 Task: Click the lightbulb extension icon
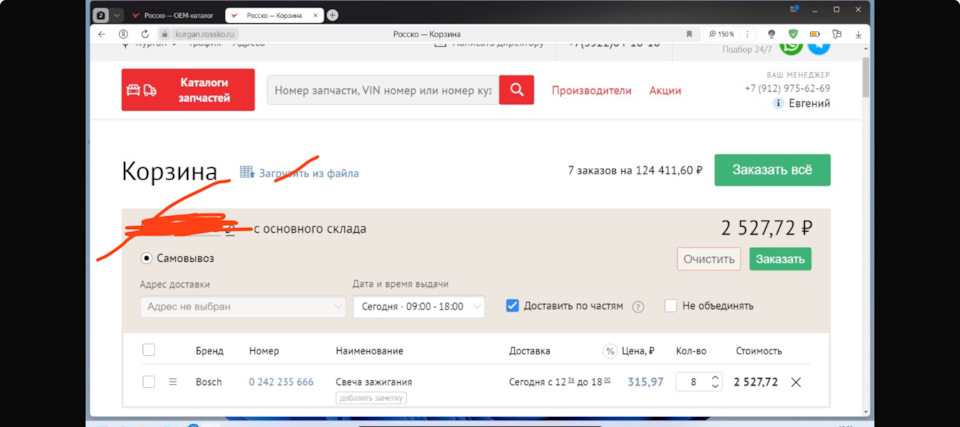click(x=771, y=34)
